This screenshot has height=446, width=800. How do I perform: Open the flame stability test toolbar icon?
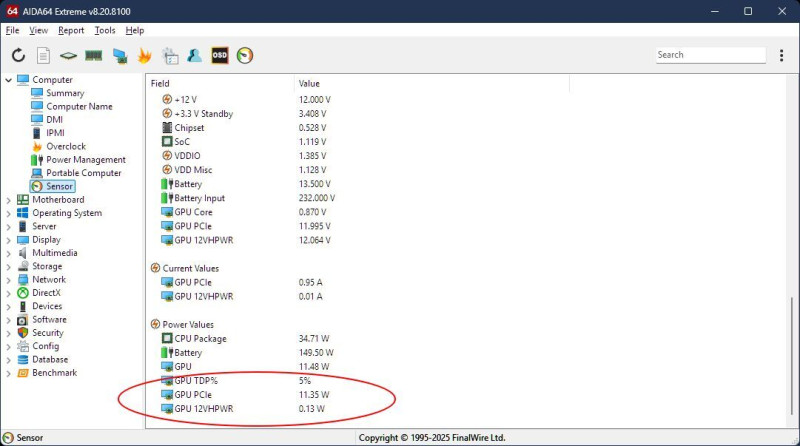point(144,55)
